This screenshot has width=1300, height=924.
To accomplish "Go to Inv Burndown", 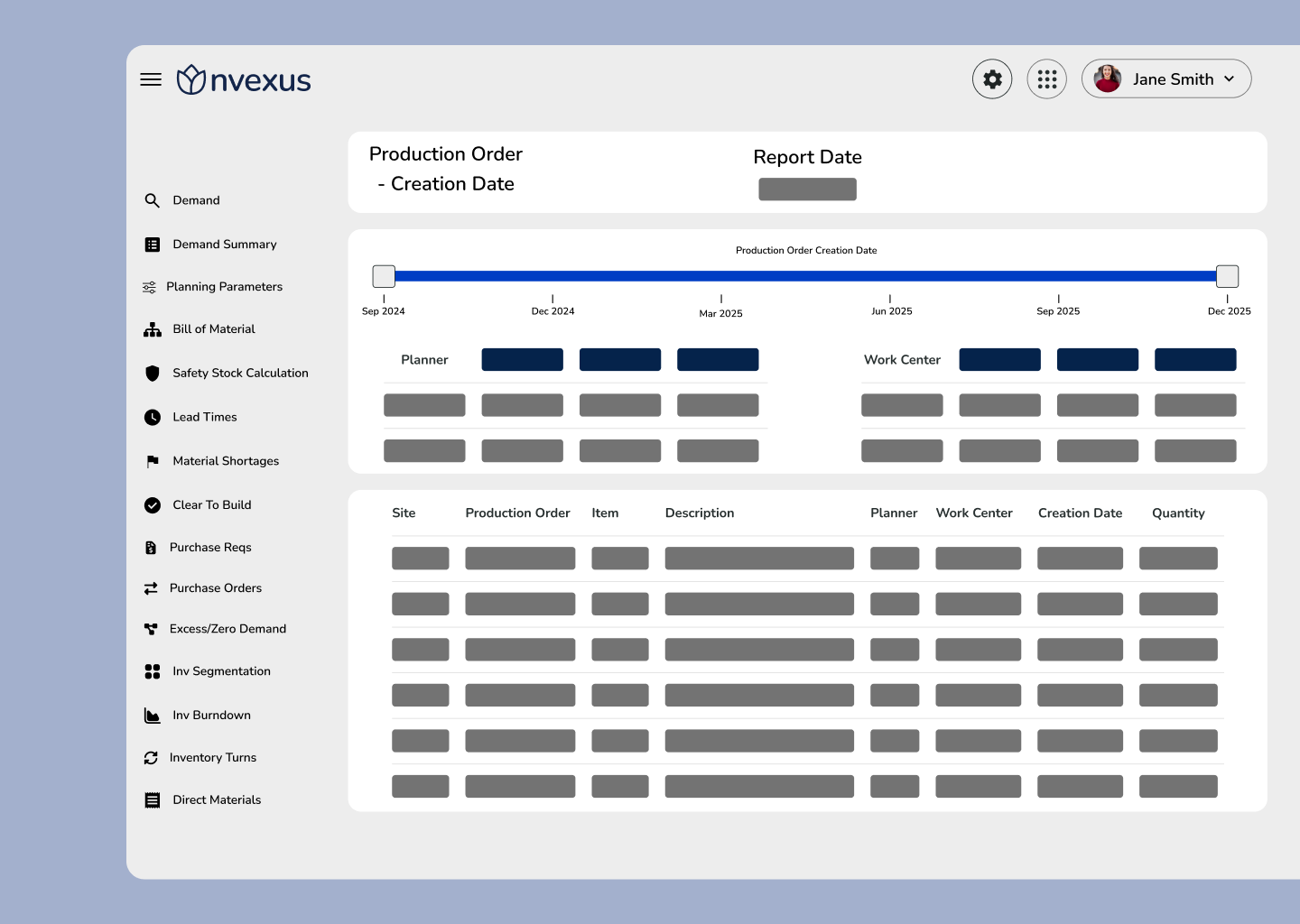I will click(x=211, y=716).
